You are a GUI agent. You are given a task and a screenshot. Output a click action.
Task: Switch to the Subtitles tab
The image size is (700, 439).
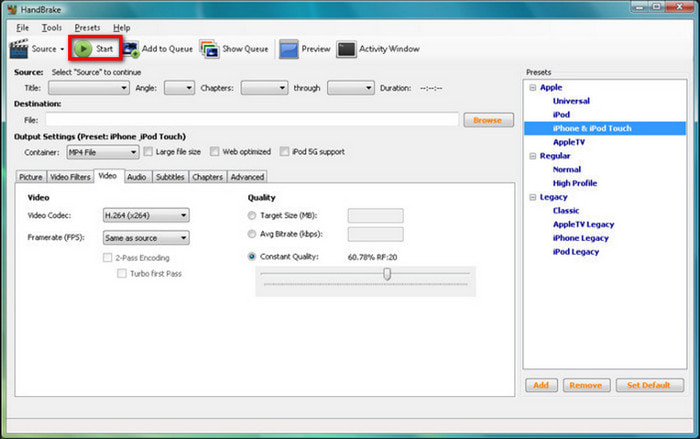(170, 177)
